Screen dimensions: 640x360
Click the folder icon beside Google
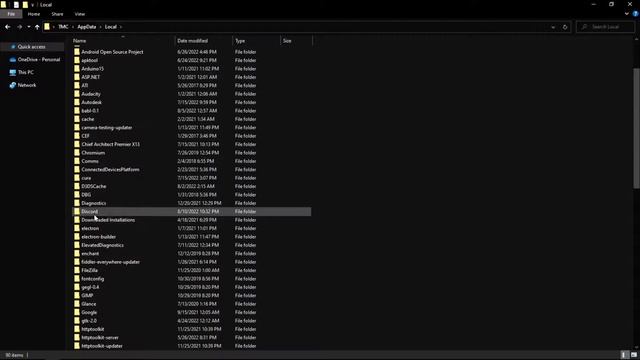(x=77, y=312)
